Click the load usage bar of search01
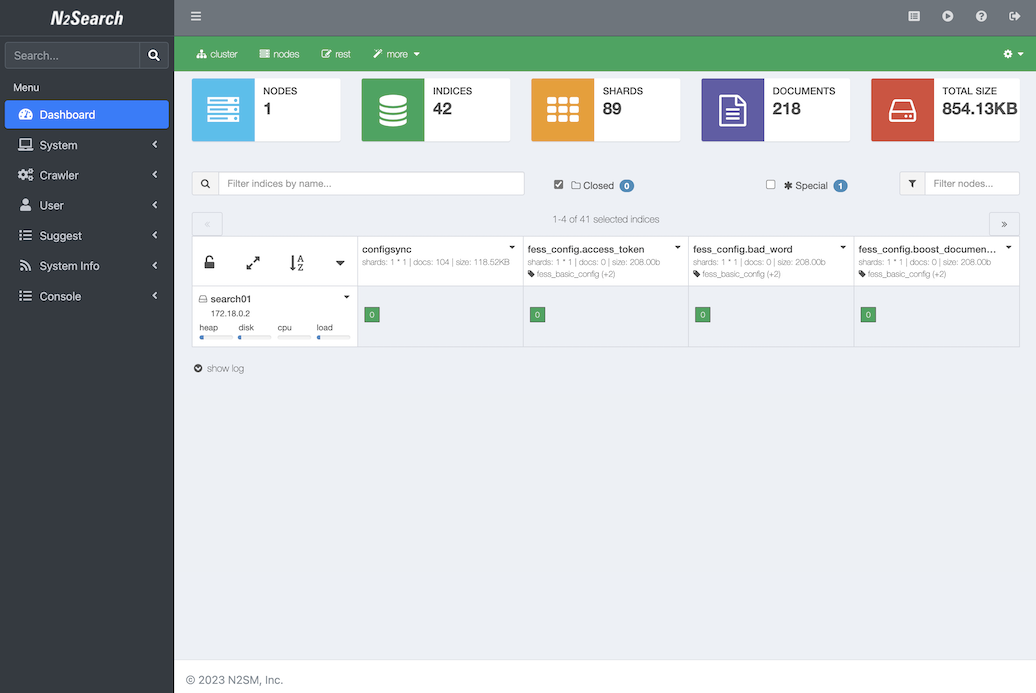Screen dimensions: 1036x693 pos(333,338)
